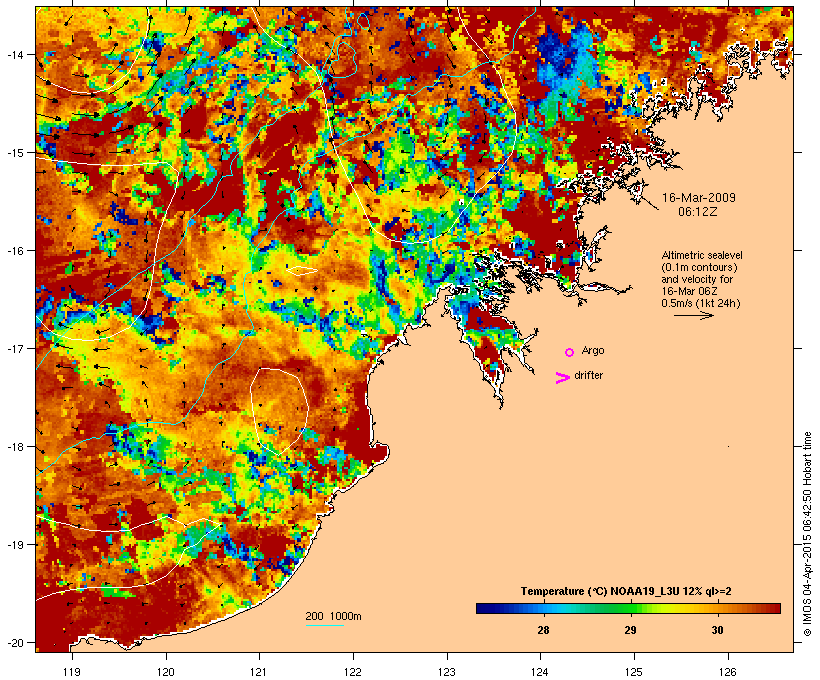The image size is (820, 680).
Task: Select the '06:12Z' time label
Action: pyautogui.click(x=698, y=212)
